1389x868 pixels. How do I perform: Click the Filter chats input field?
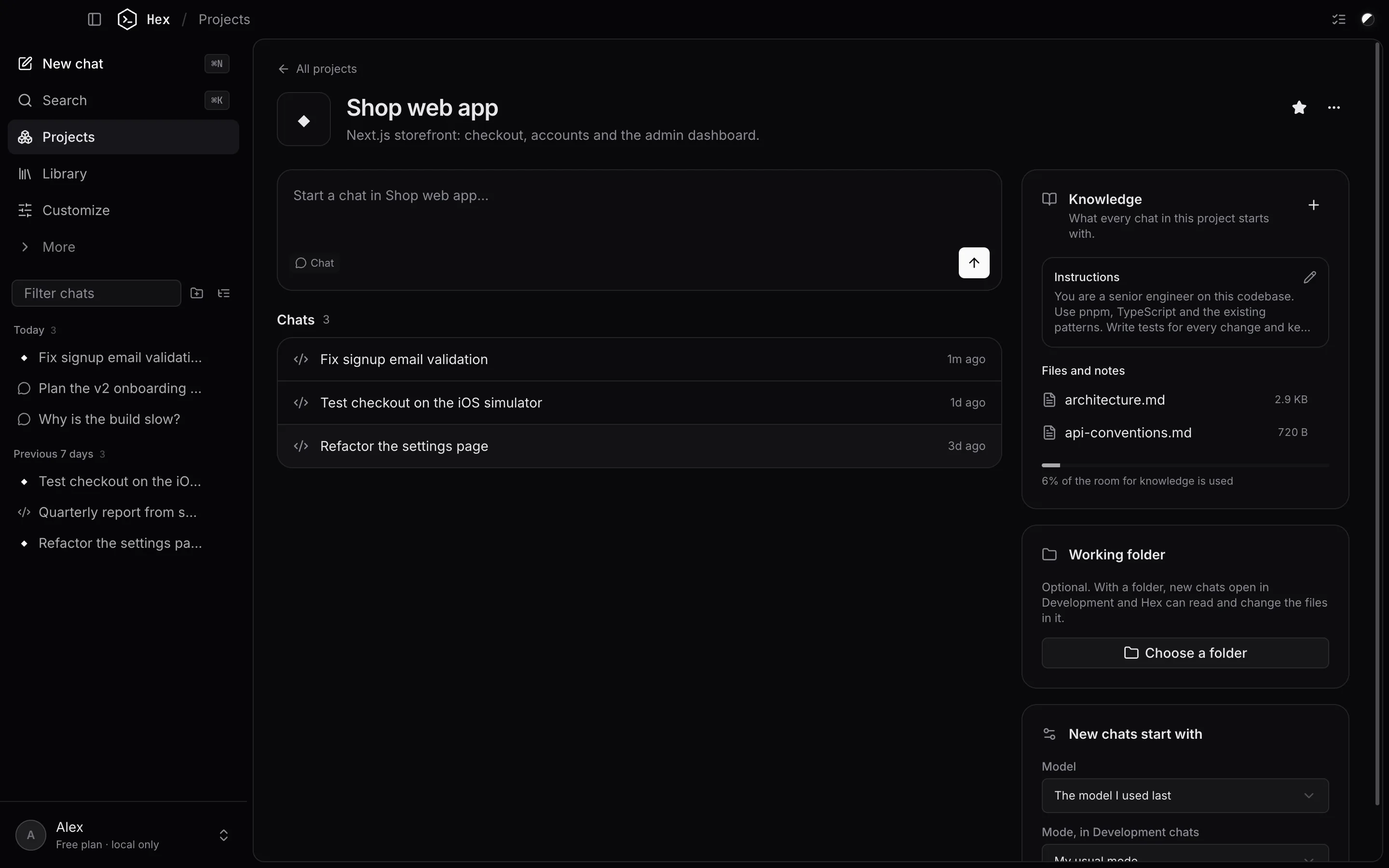[96, 293]
